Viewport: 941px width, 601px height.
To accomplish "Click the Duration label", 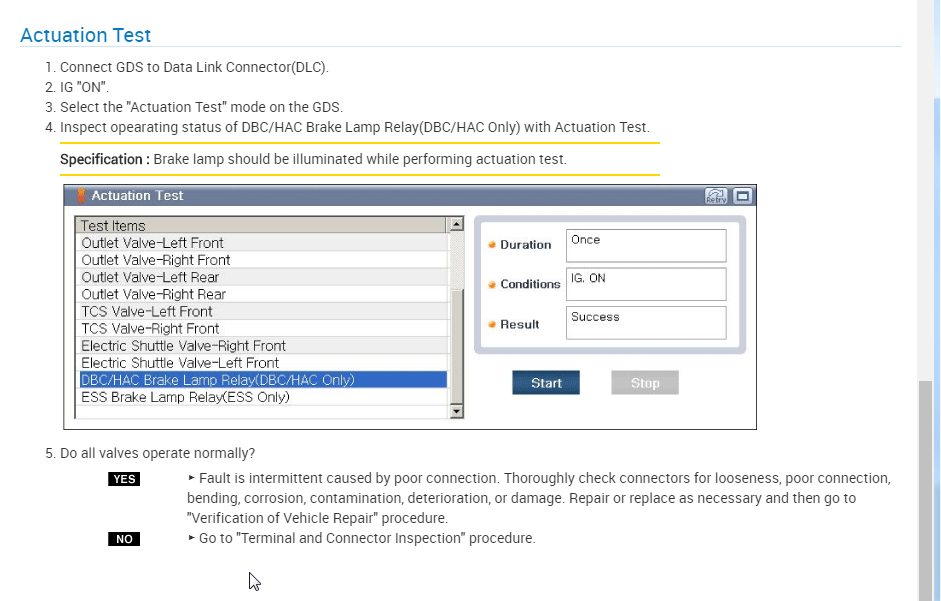I will tap(525, 244).
